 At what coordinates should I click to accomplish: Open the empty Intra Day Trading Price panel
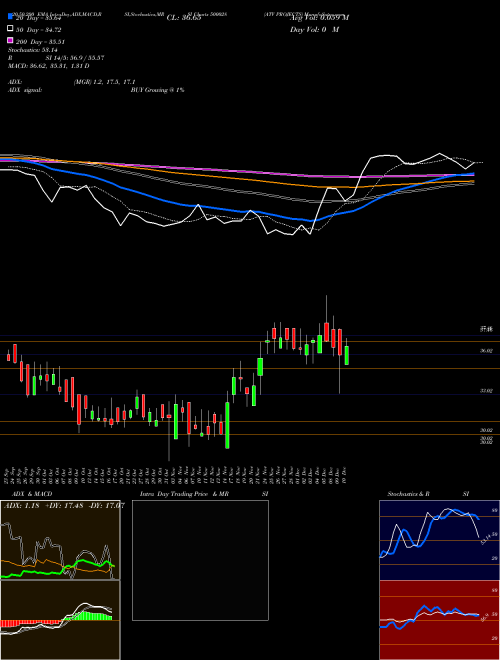200,560
